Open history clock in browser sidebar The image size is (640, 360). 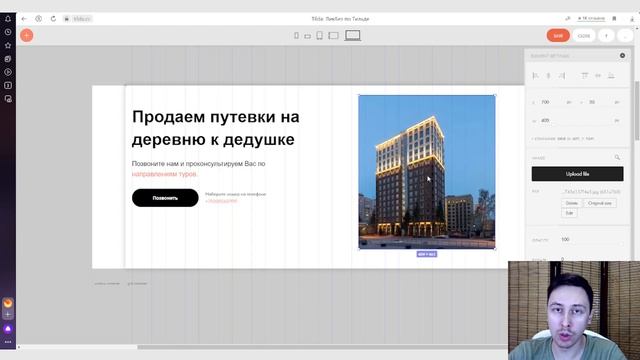point(8,32)
